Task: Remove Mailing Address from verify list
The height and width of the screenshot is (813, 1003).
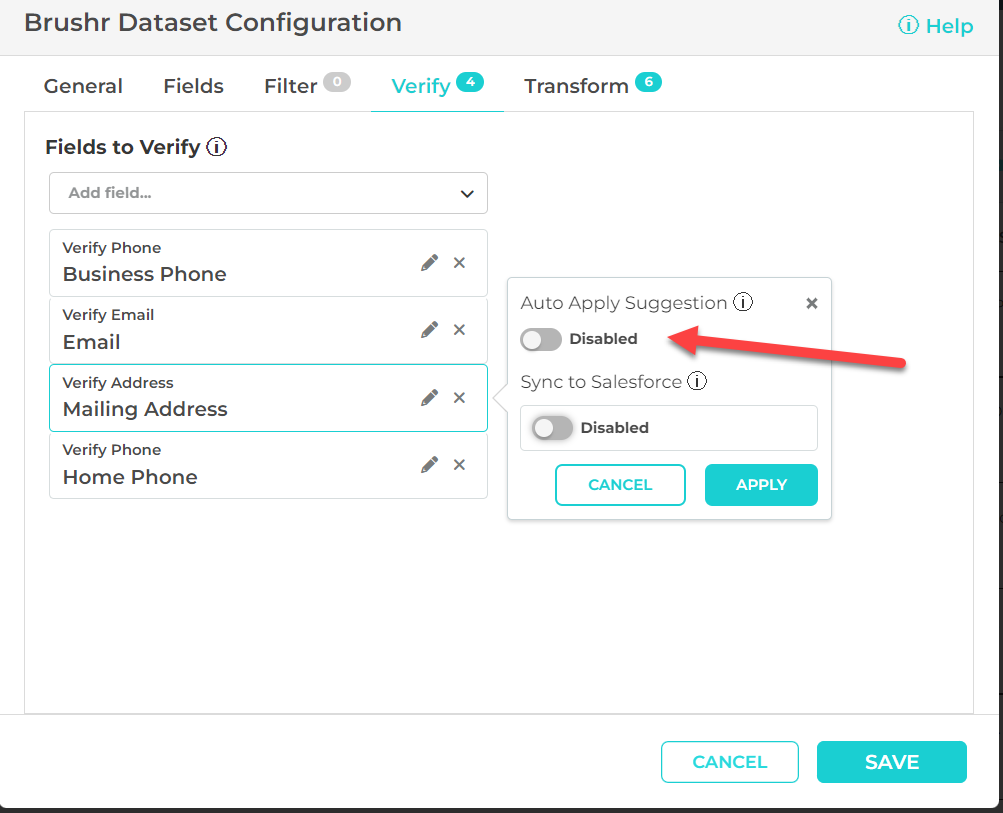Action: pyautogui.click(x=460, y=398)
